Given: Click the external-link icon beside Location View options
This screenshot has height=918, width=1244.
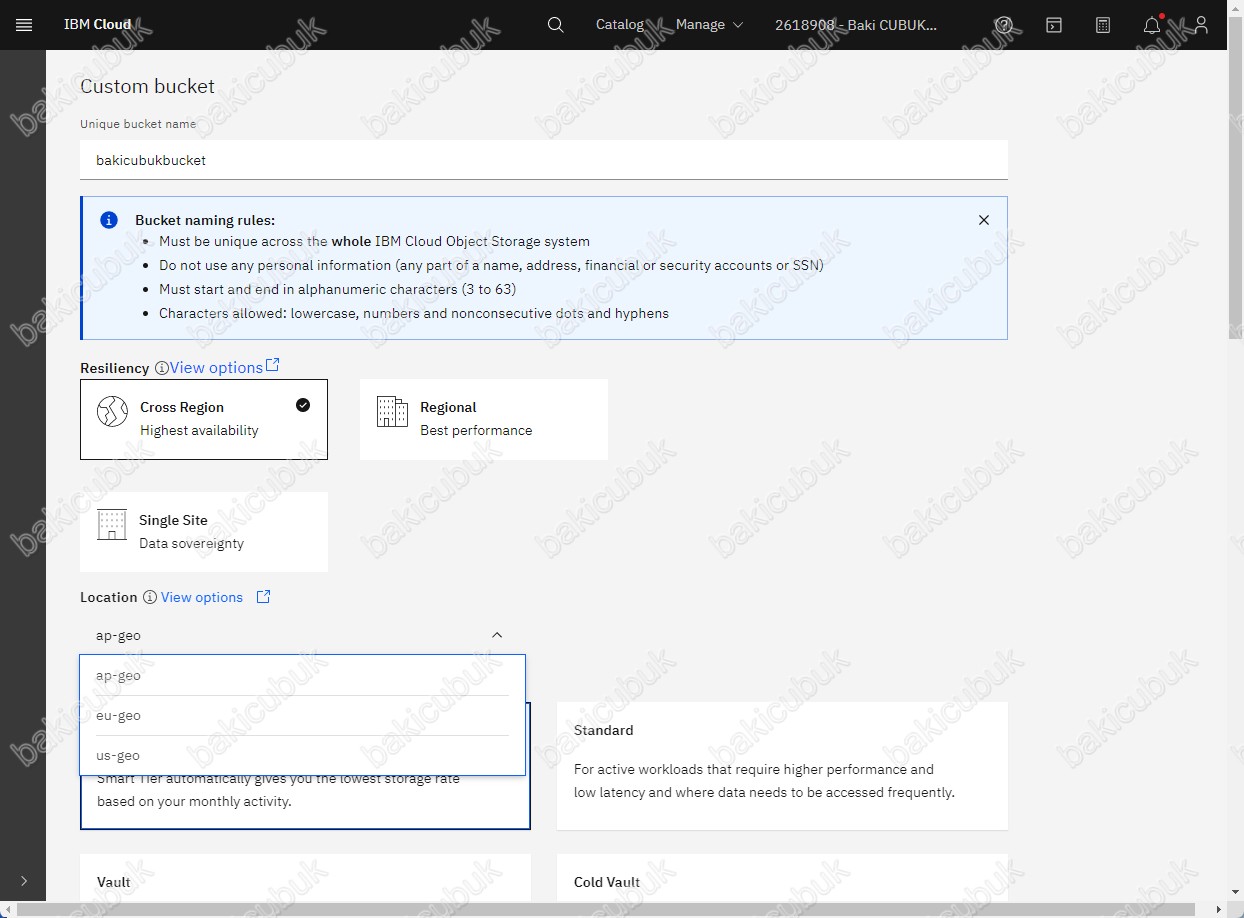Looking at the screenshot, I should (x=264, y=597).
